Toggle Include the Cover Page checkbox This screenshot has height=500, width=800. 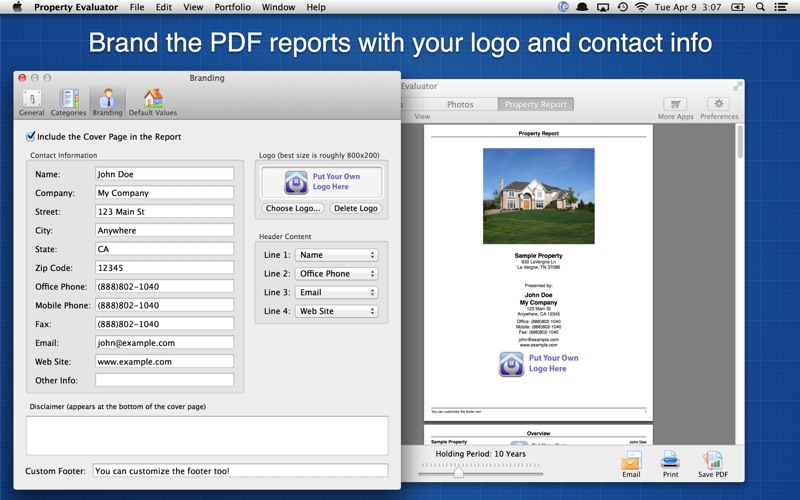click(x=31, y=136)
